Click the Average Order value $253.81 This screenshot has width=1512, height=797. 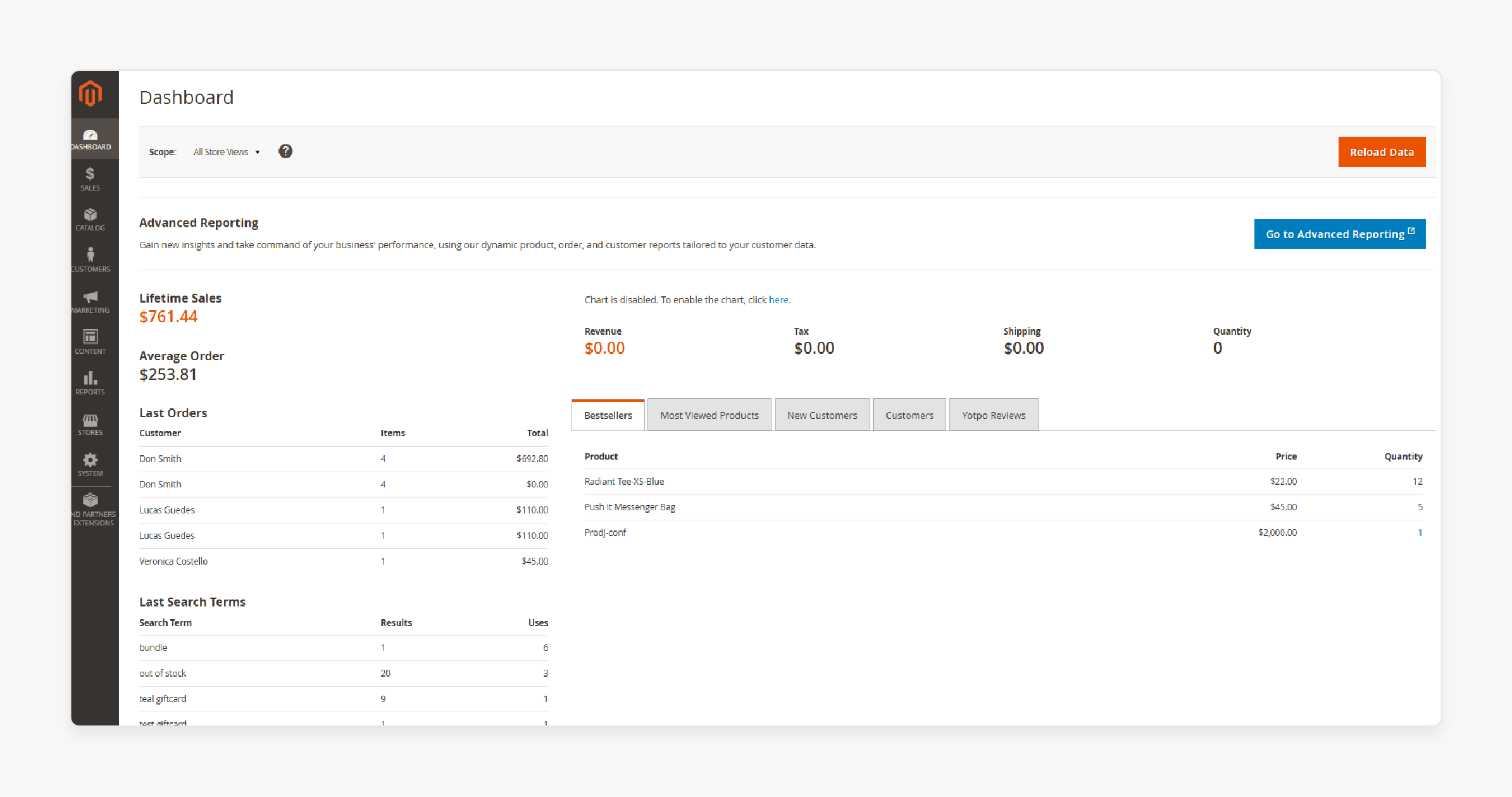pos(168,374)
